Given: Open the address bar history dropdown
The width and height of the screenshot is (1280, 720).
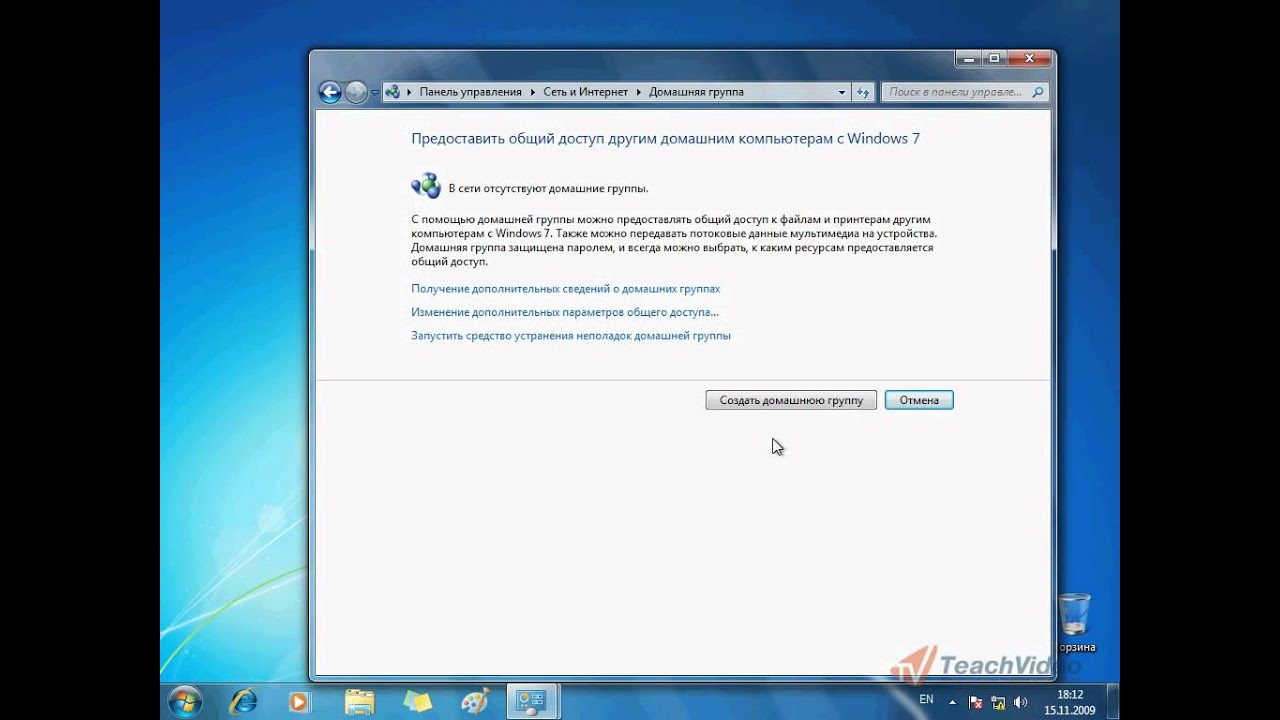Looking at the screenshot, I should (x=842, y=92).
